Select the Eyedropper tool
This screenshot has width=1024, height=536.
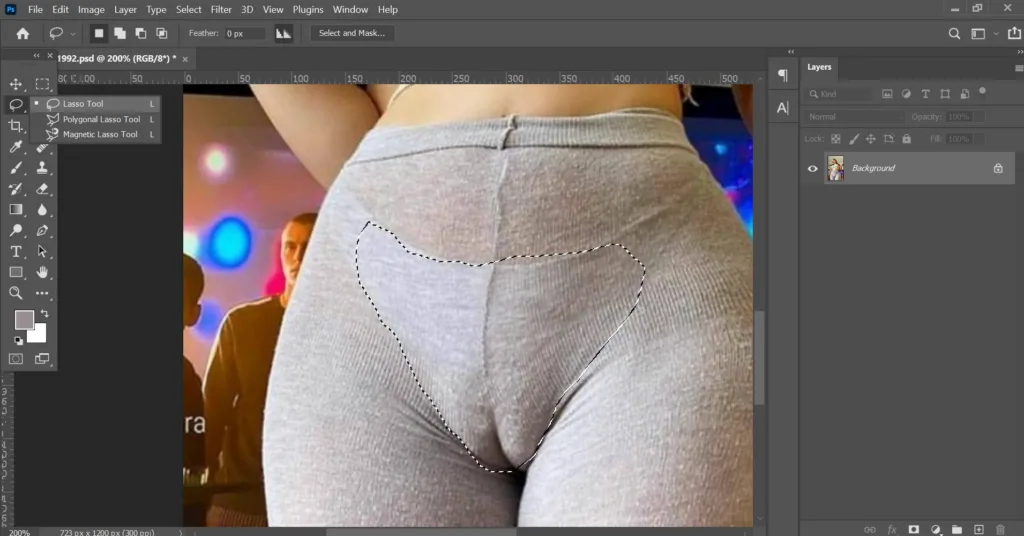[16, 147]
